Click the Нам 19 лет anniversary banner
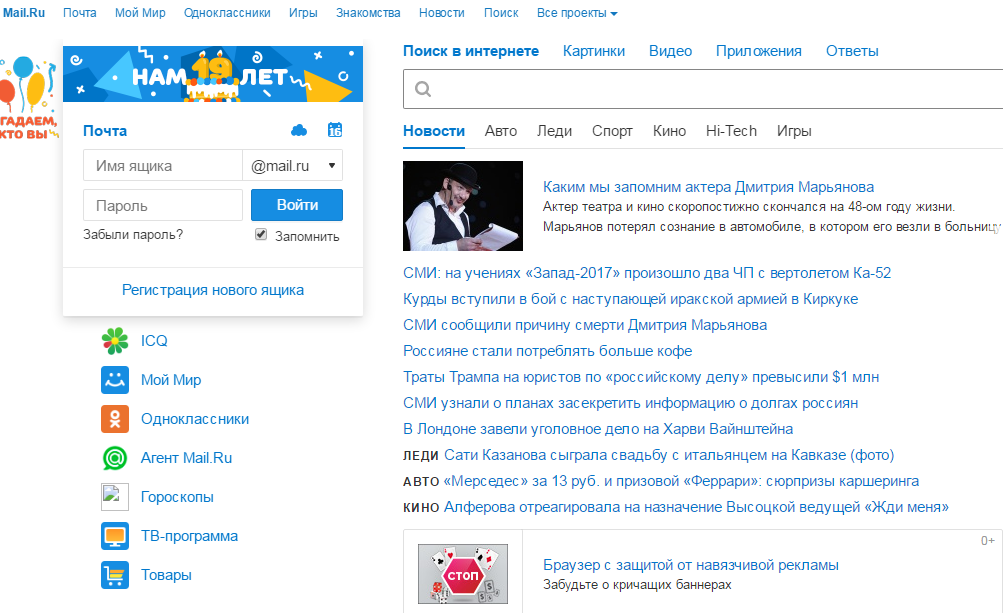 [213, 74]
